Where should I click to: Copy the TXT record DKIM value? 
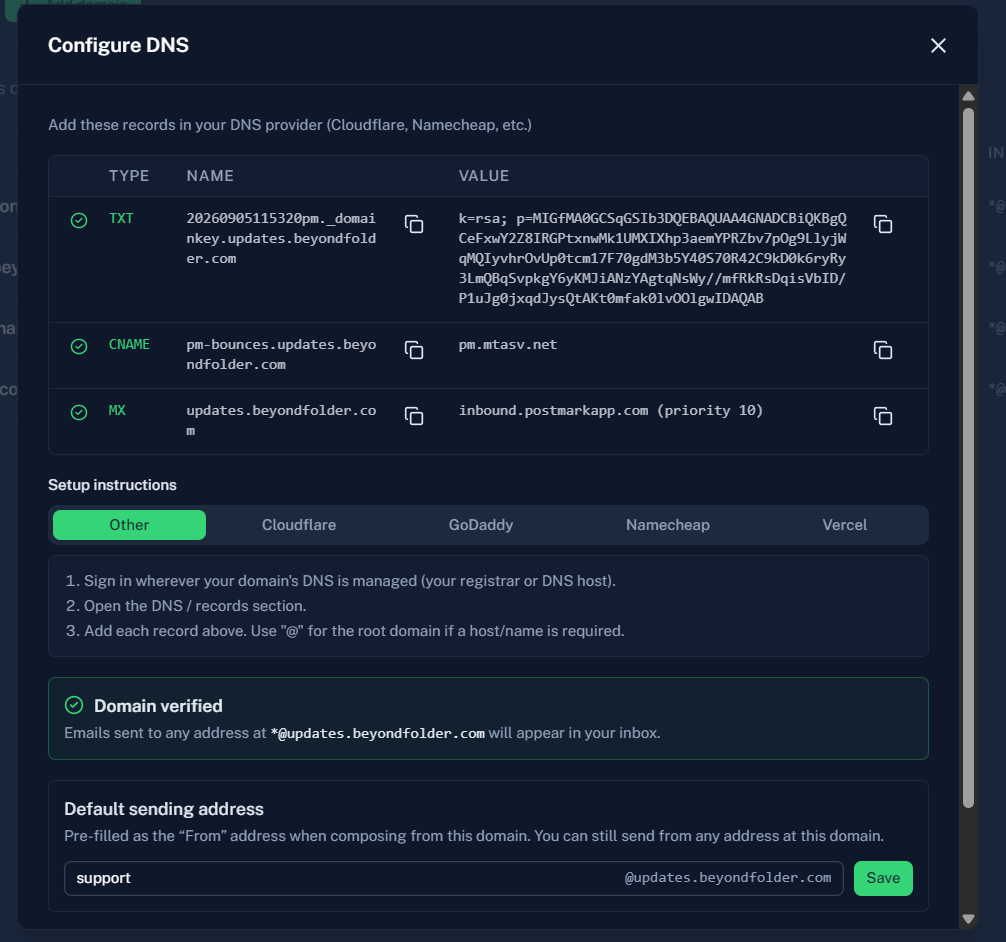(x=883, y=224)
